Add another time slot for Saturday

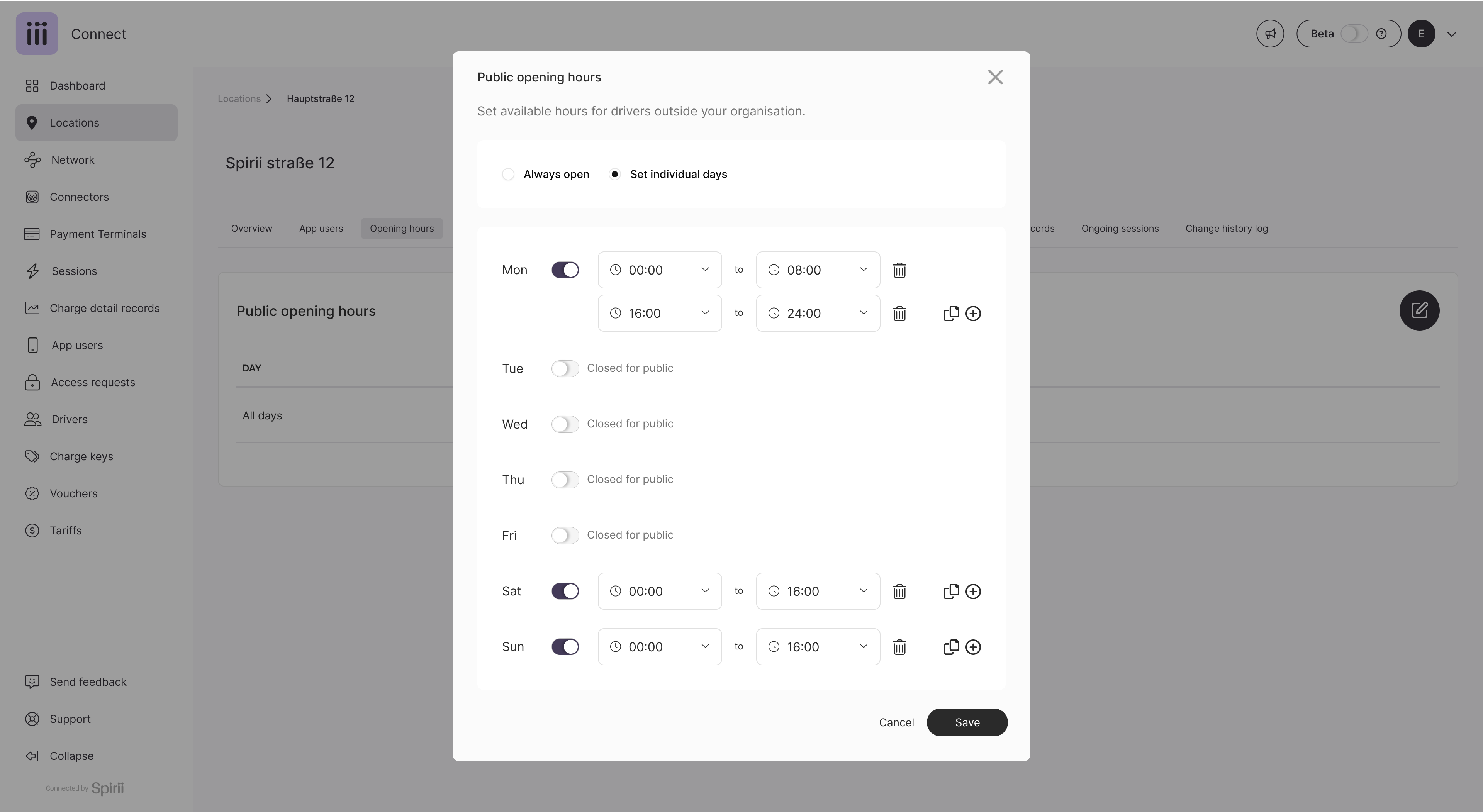(973, 592)
